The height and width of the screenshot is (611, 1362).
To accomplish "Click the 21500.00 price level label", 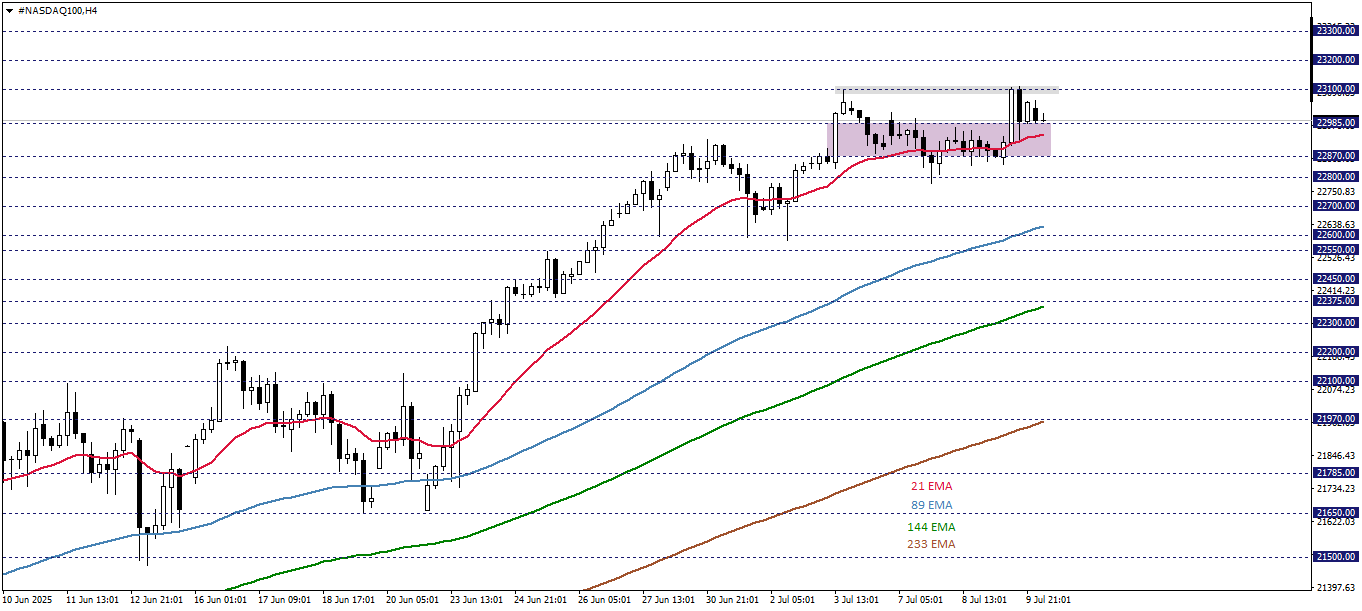I will click(1336, 557).
